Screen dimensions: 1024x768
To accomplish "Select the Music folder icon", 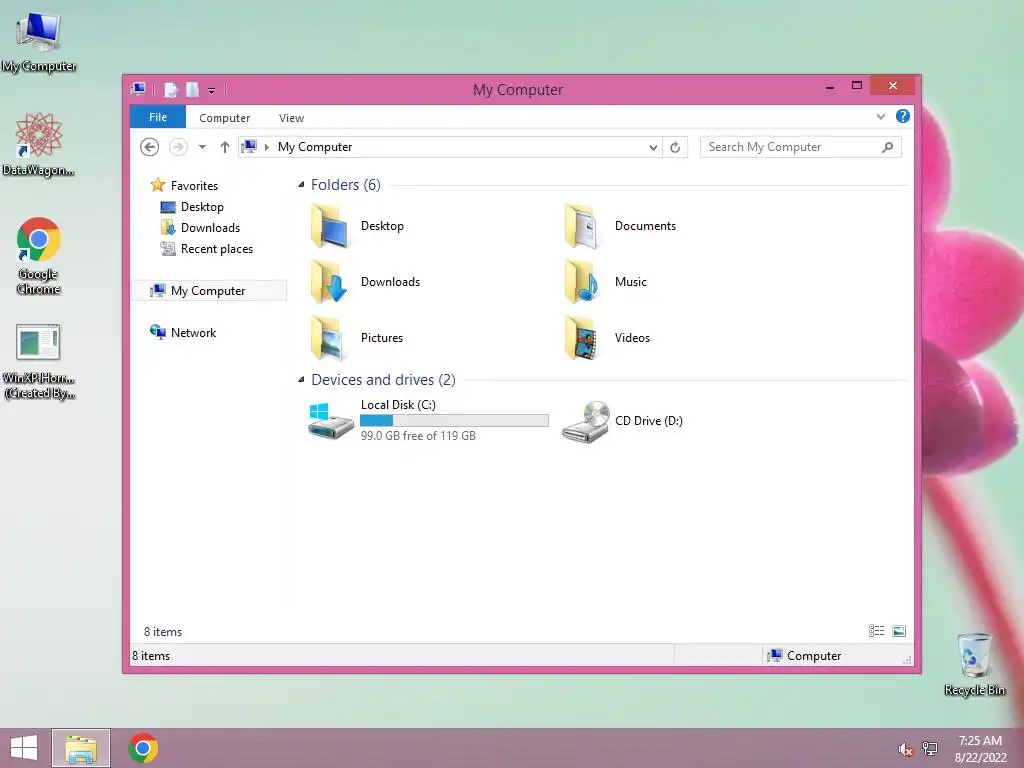I will (x=583, y=281).
